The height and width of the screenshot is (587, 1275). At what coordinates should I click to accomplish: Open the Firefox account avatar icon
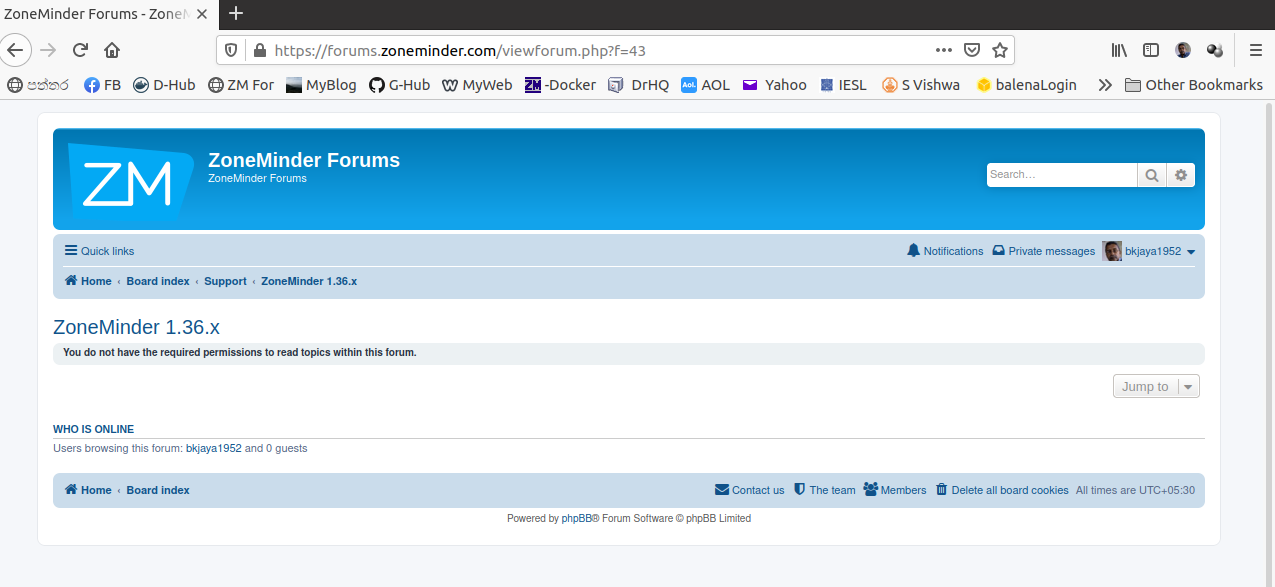(1183, 50)
